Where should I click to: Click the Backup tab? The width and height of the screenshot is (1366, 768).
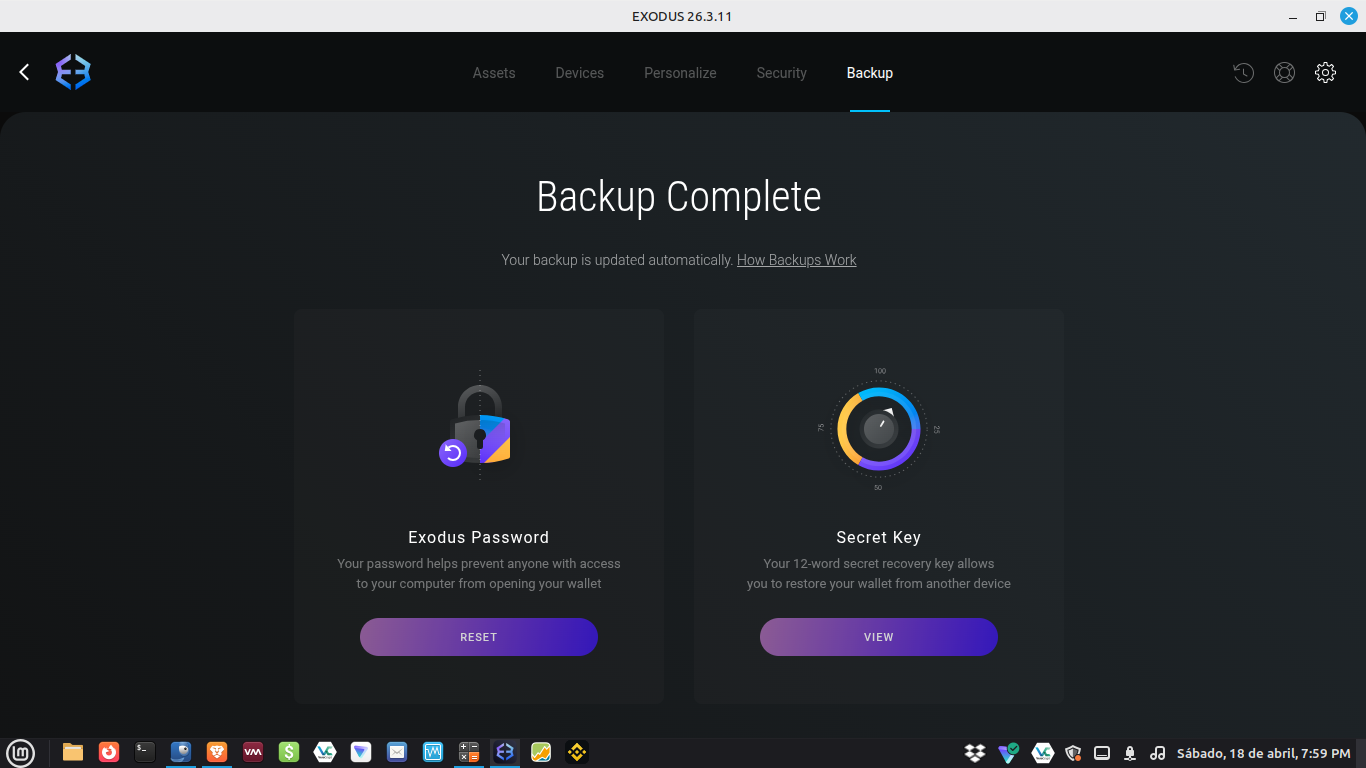click(870, 73)
